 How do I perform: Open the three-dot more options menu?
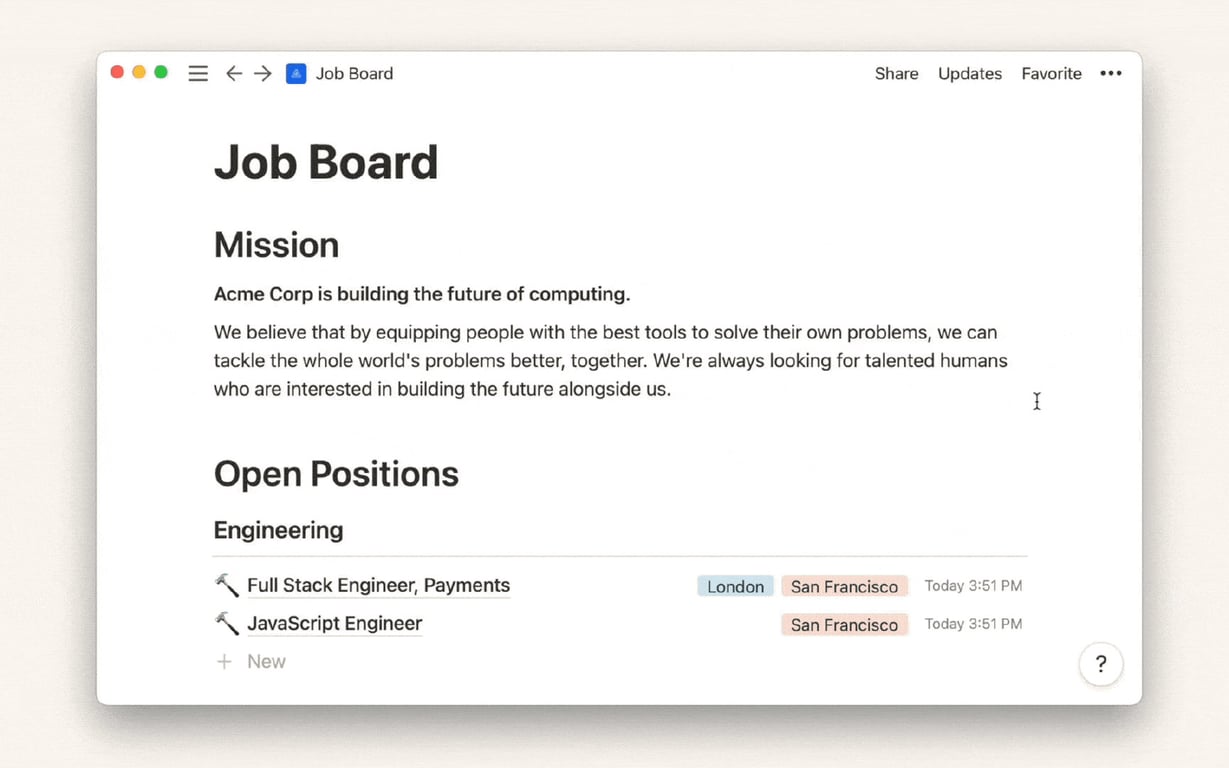pyautogui.click(x=1110, y=73)
